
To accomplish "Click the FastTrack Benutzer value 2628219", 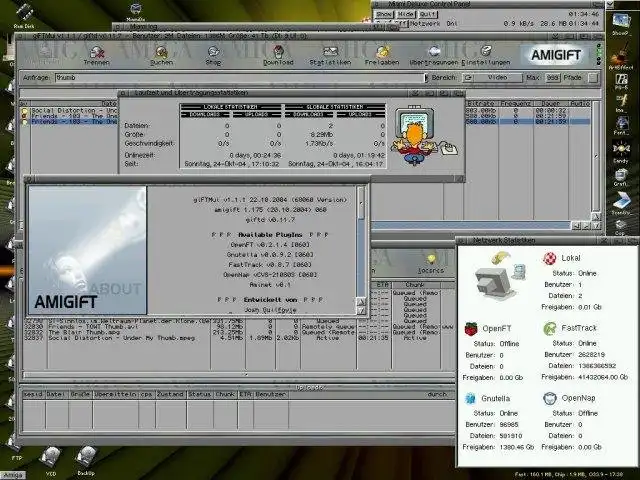I will point(591,355).
